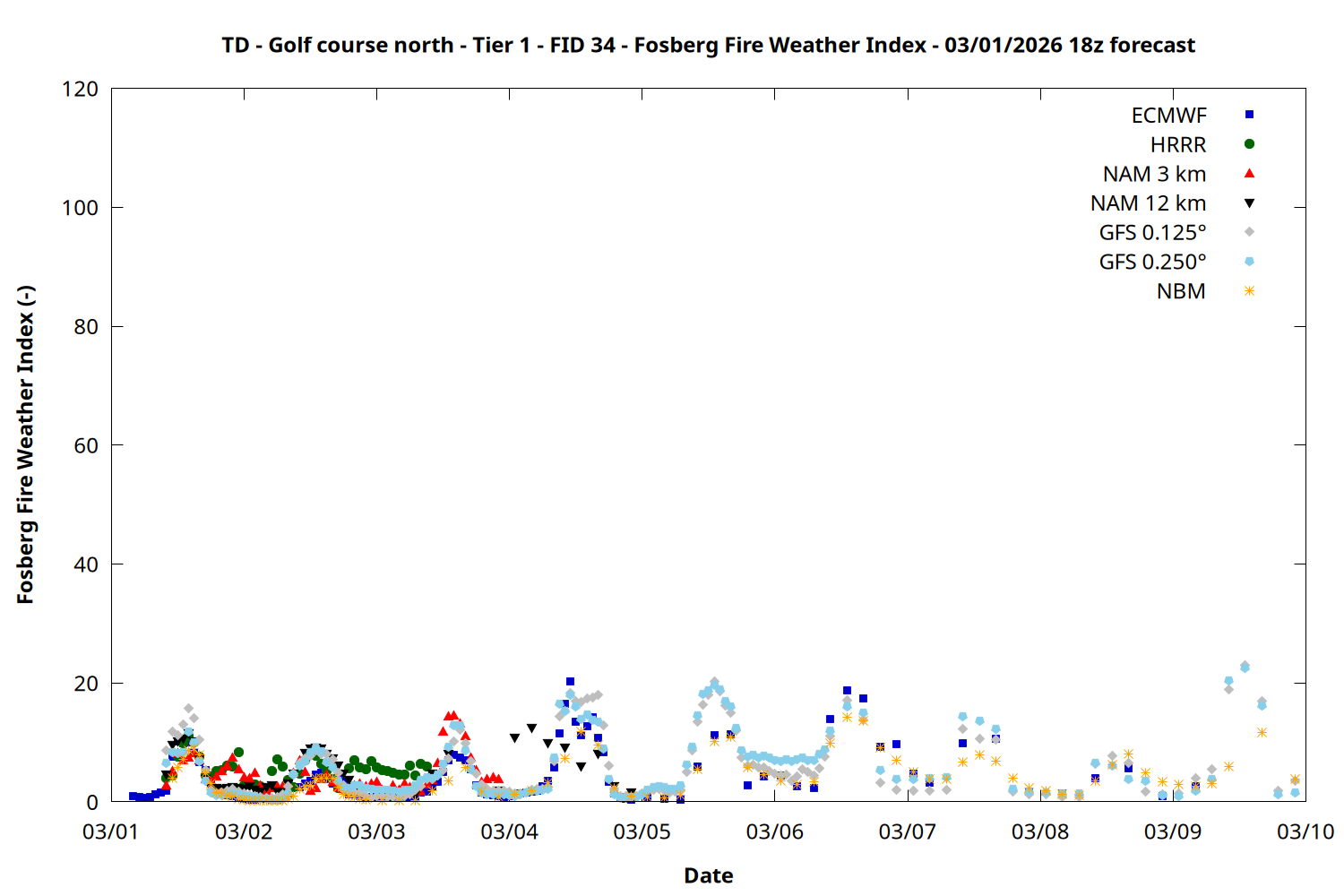Click the 100 value on the y-axis
Image resolution: width=1344 pixels, height=896 pixels.
80,208
